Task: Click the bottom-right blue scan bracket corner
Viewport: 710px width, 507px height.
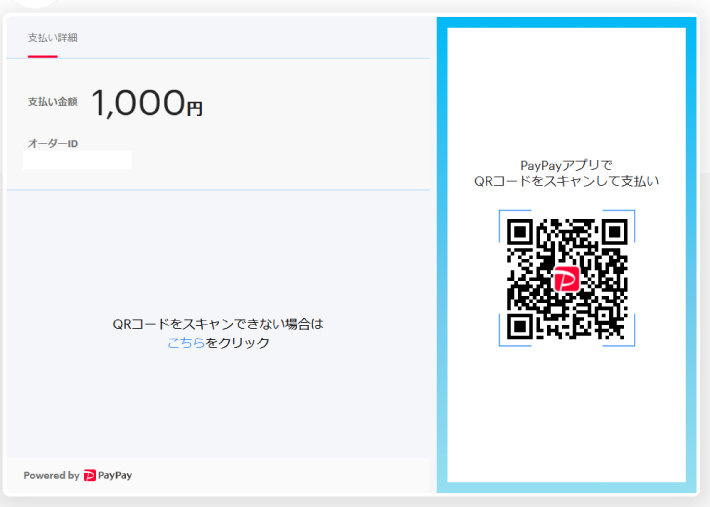Action: (619, 331)
